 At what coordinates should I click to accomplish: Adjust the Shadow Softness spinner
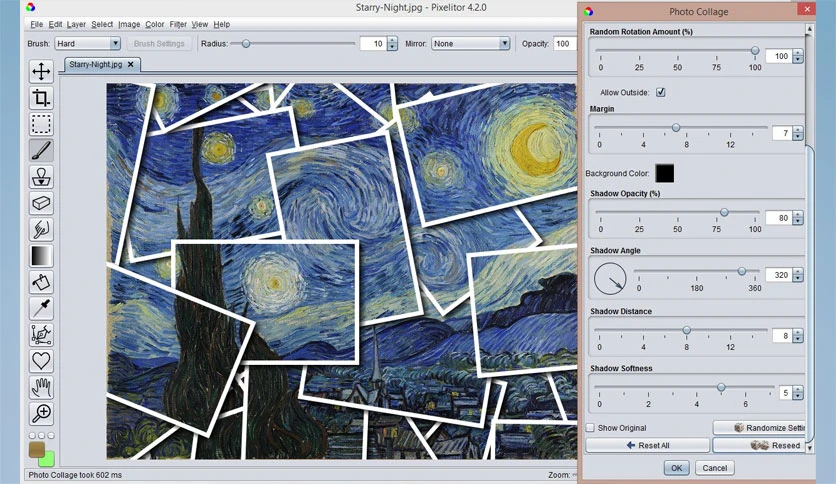[x=798, y=393]
